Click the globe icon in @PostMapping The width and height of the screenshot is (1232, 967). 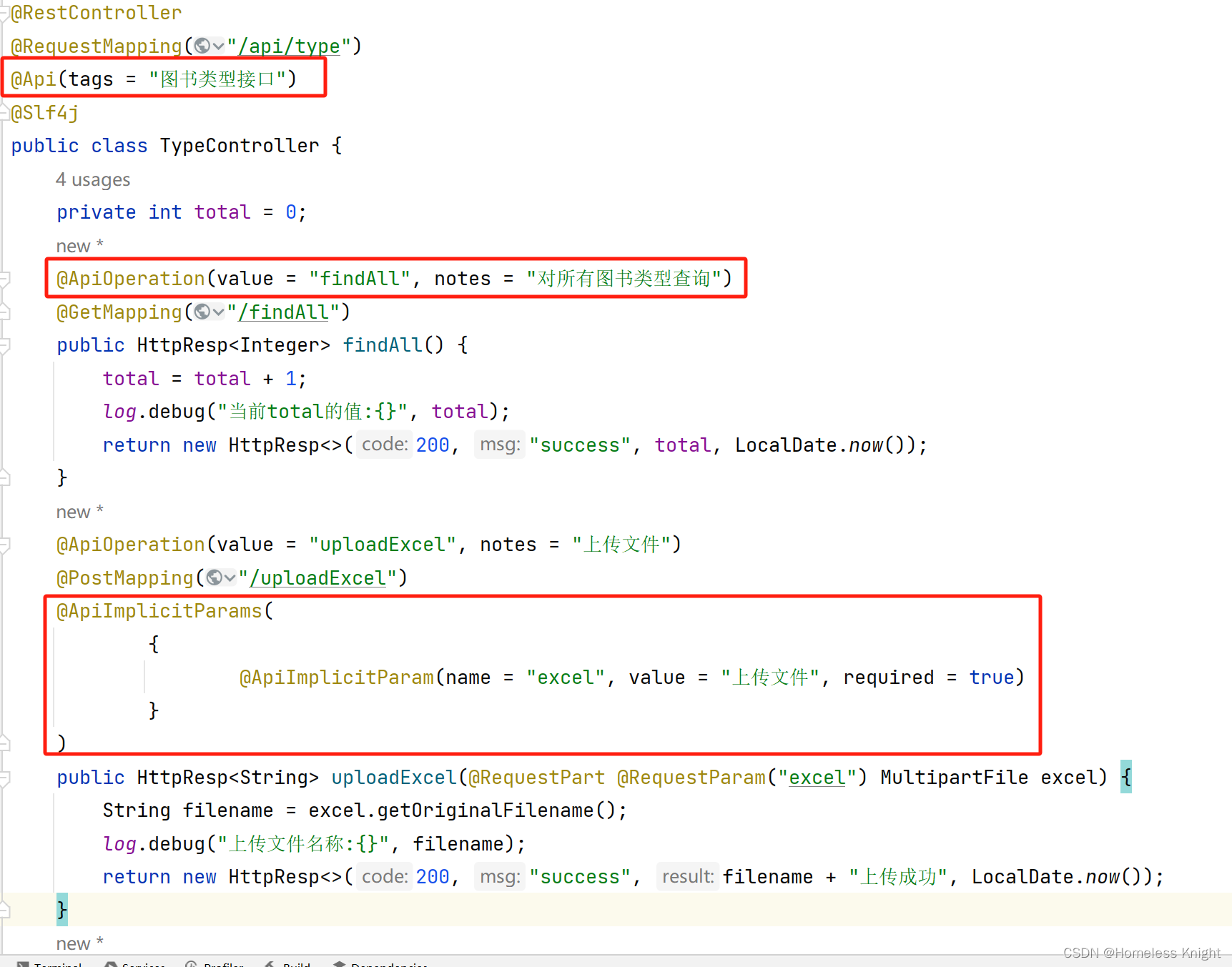(214, 577)
